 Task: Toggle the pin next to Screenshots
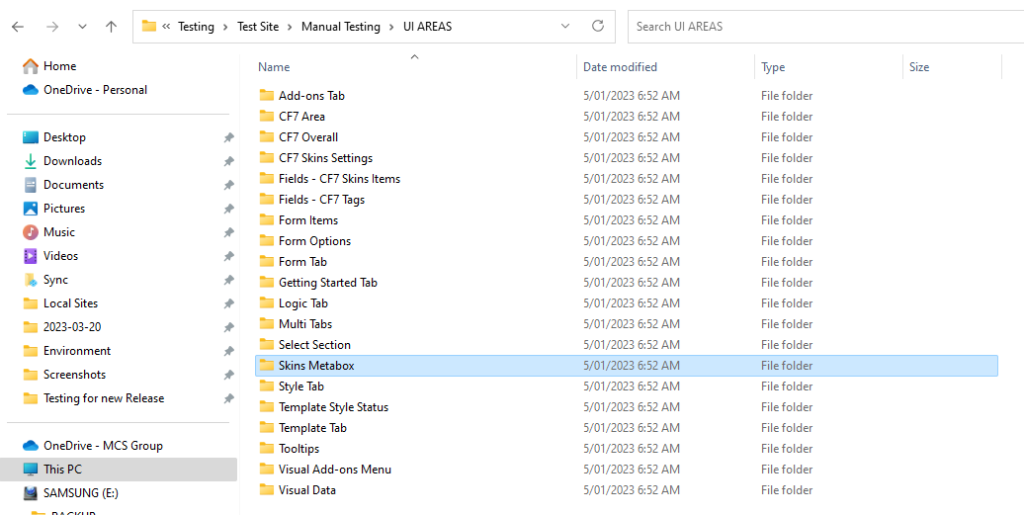coord(228,375)
